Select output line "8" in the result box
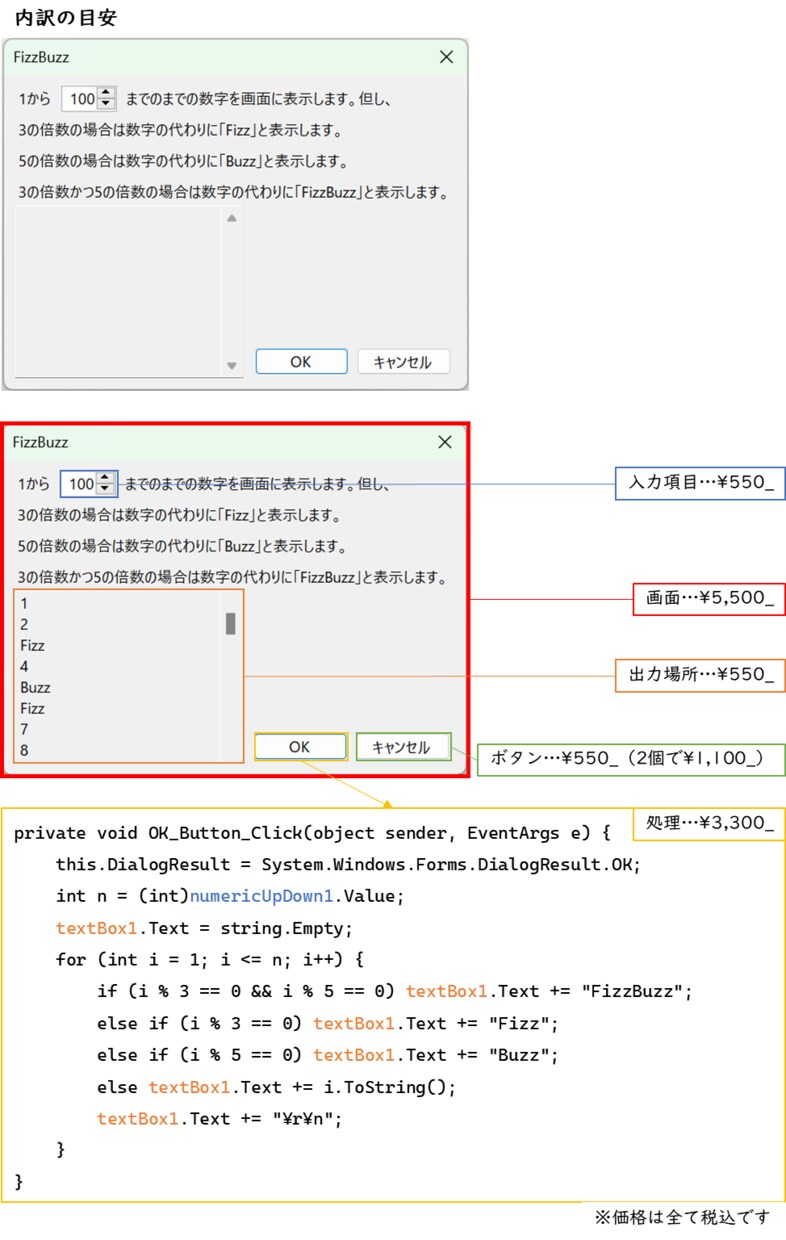This screenshot has height=1240, width=786. click(24, 750)
